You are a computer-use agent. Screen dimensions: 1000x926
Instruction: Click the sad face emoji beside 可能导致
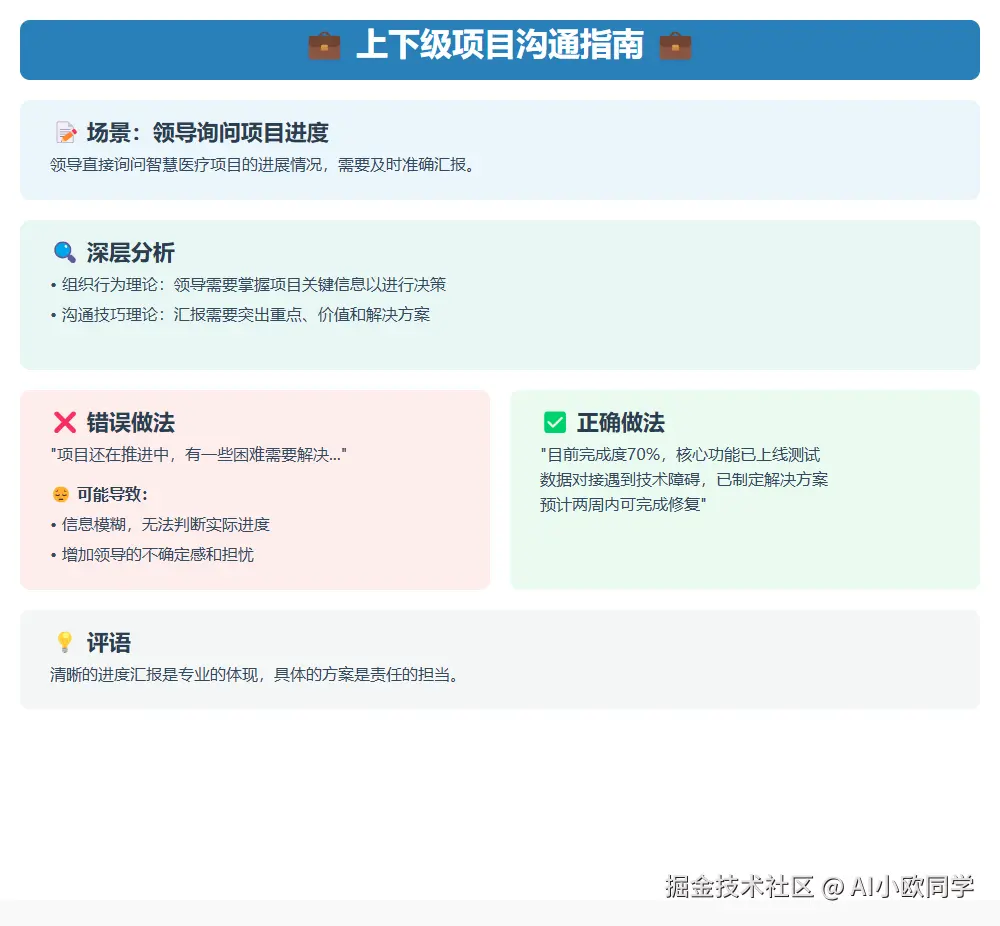[x=61, y=494]
